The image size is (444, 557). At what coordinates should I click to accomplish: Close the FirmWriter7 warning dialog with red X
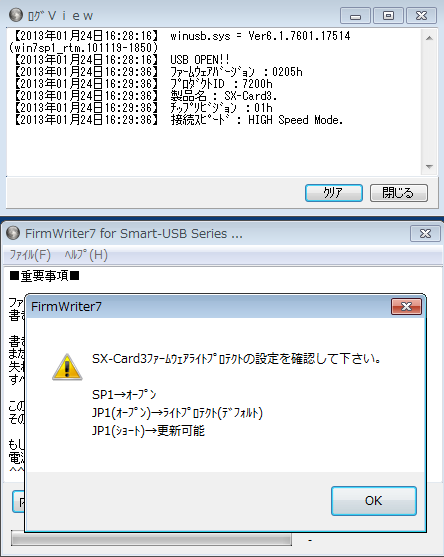[x=406, y=306]
